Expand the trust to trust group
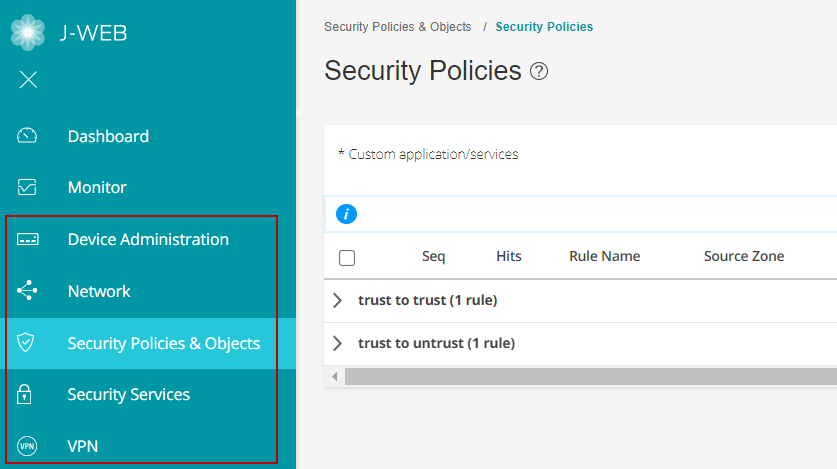Viewport: 837px width, 469px height. [x=337, y=300]
